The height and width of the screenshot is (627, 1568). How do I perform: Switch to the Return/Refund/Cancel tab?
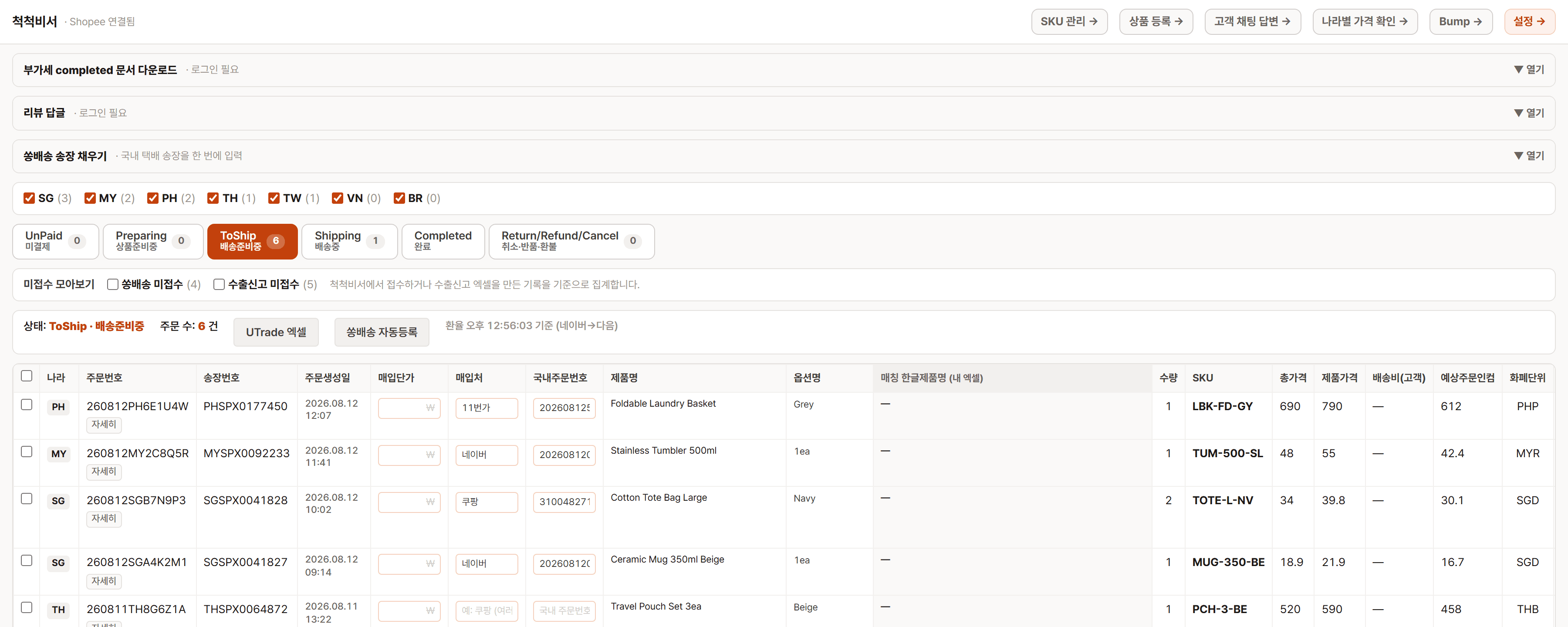pos(571,241)
